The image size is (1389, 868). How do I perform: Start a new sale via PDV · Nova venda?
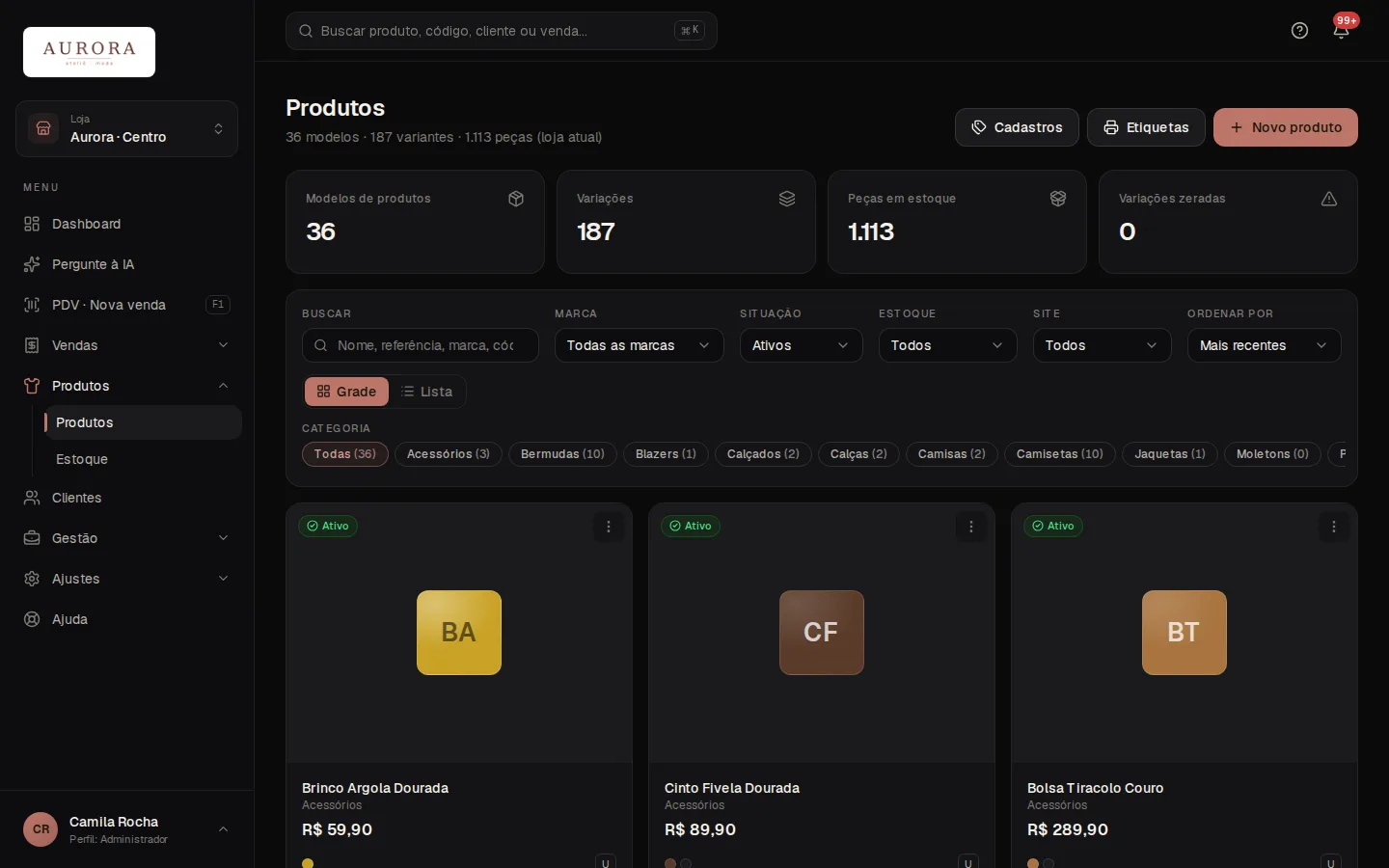pos(126,305)
